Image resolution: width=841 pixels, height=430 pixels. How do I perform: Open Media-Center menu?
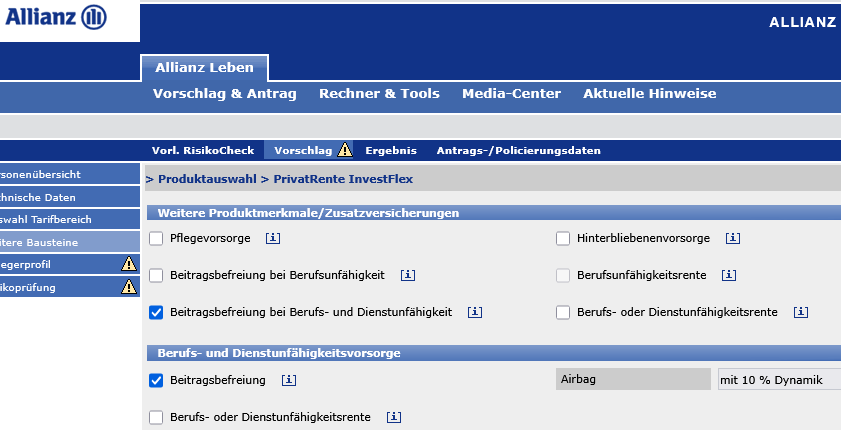512,94
